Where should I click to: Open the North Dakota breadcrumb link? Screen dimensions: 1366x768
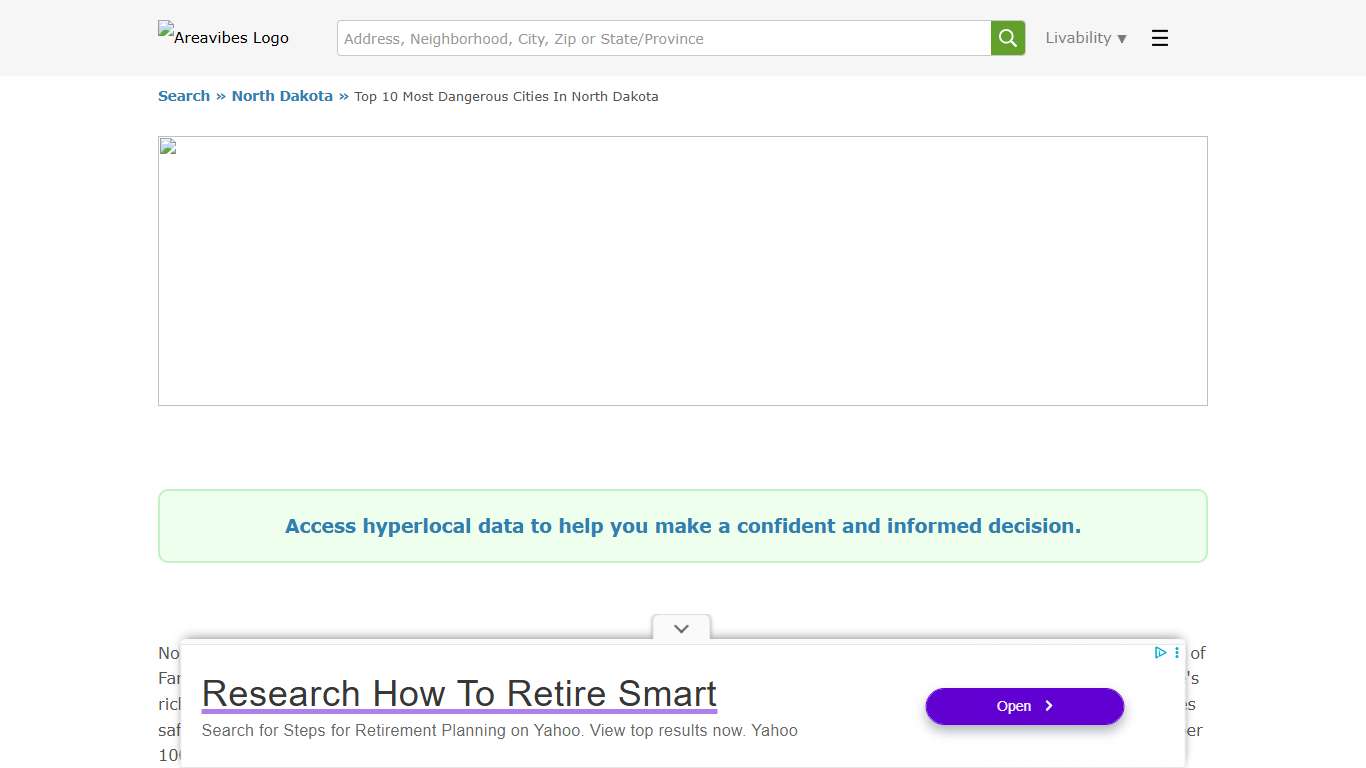[282, 96]
